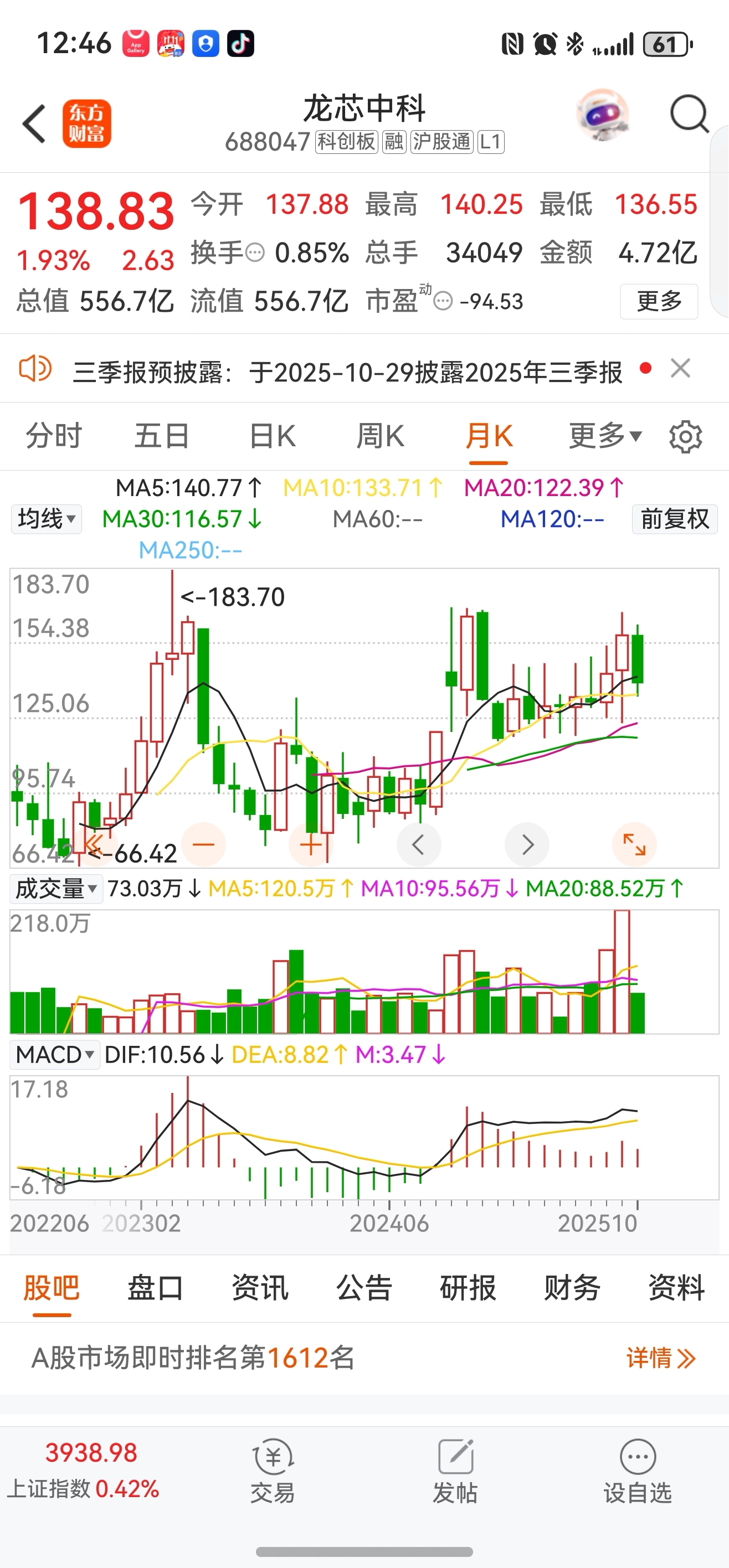Open 成交量 indicator dropdown

click(x=56, y=889)
